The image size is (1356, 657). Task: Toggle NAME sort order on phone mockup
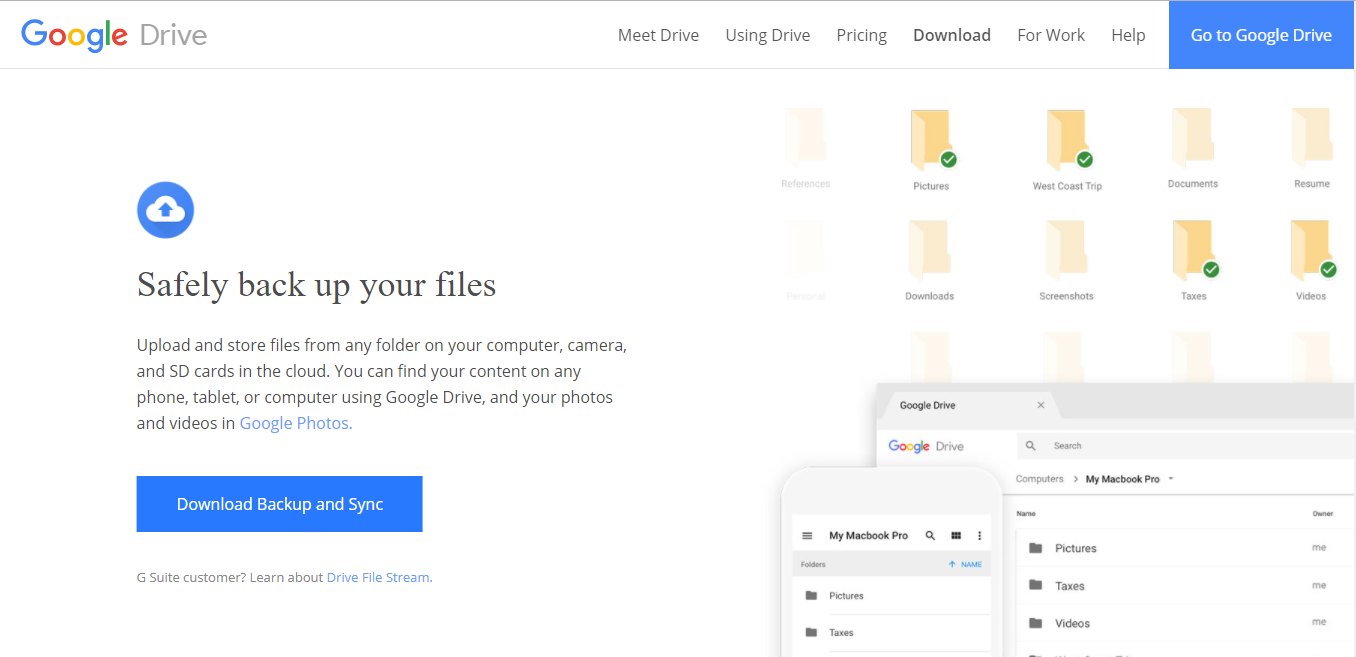965,564
